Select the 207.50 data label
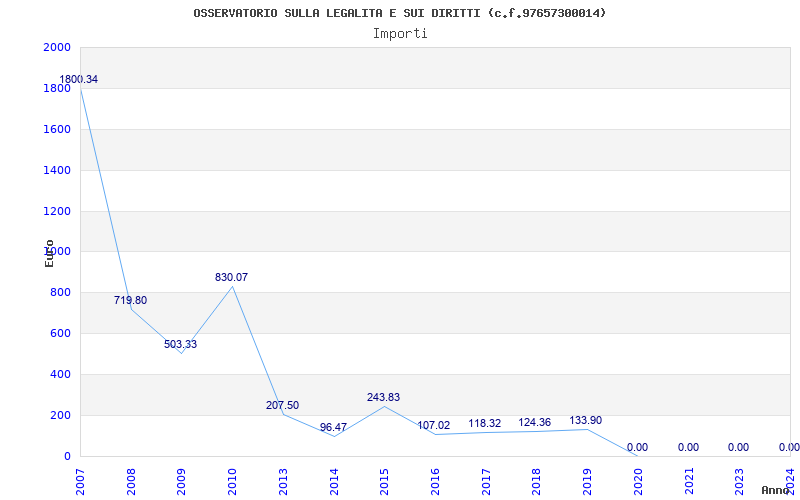 click(282, 406)
